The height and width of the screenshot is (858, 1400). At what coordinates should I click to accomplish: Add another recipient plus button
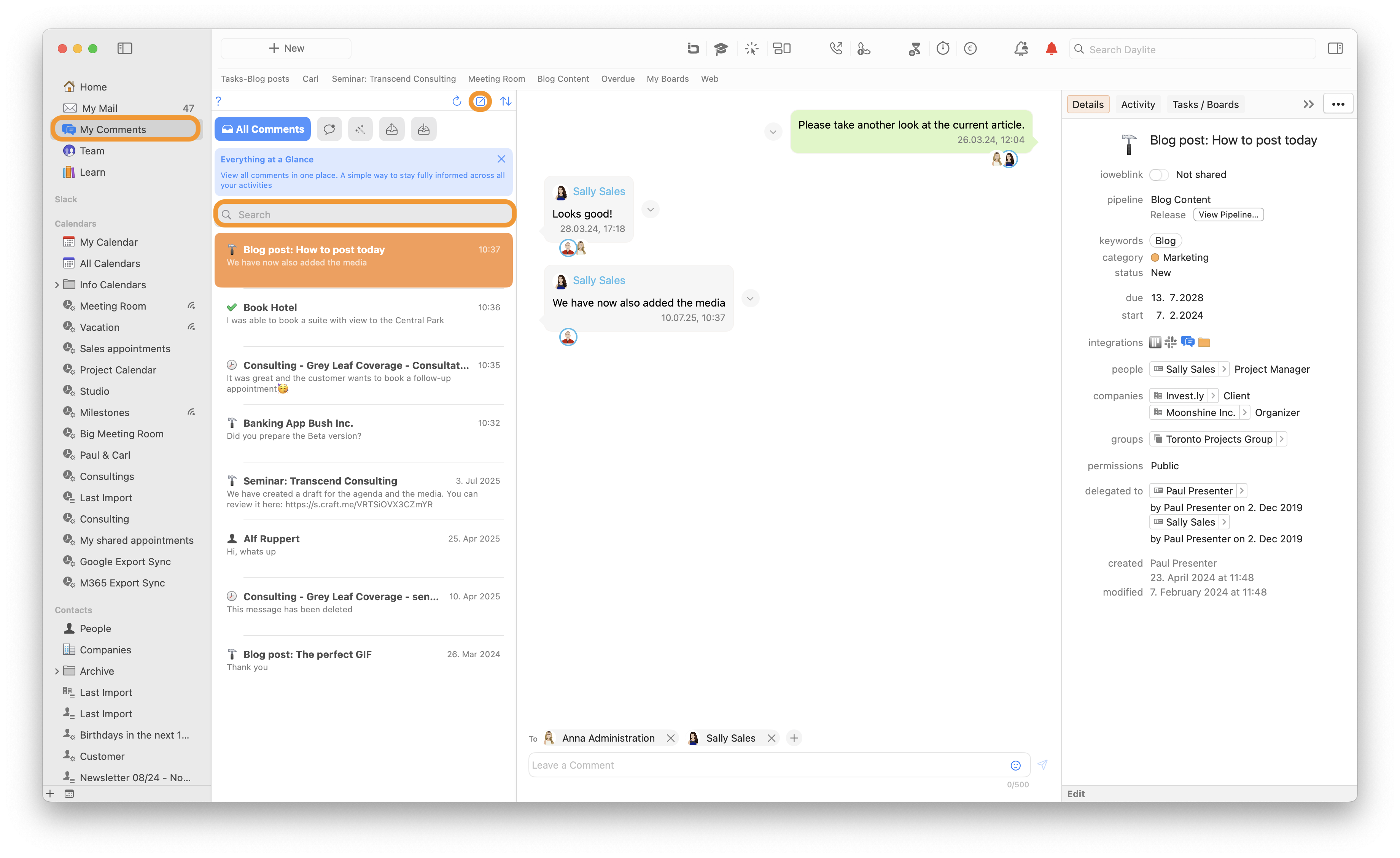(x=794, y=738)
